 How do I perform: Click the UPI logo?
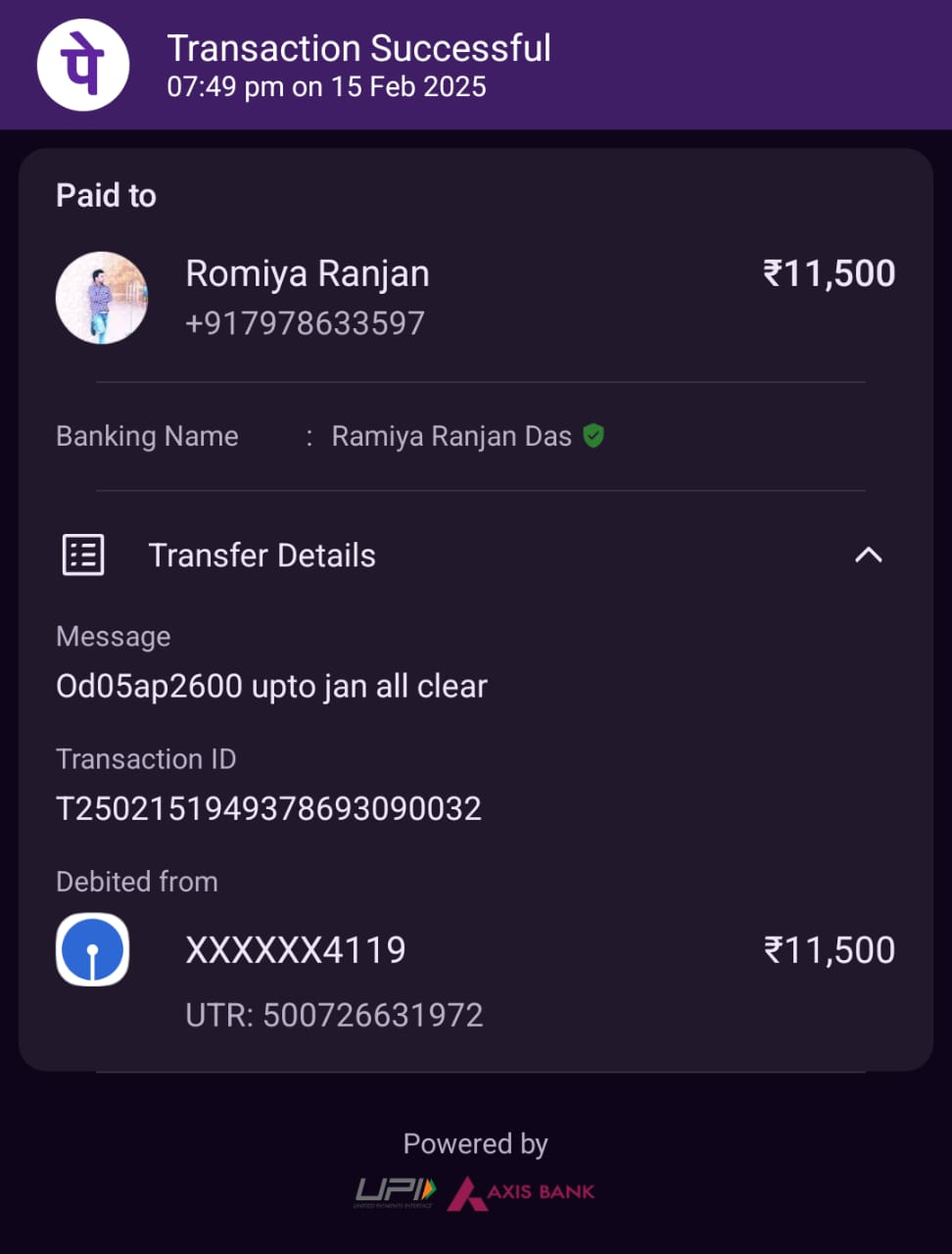395,1191
